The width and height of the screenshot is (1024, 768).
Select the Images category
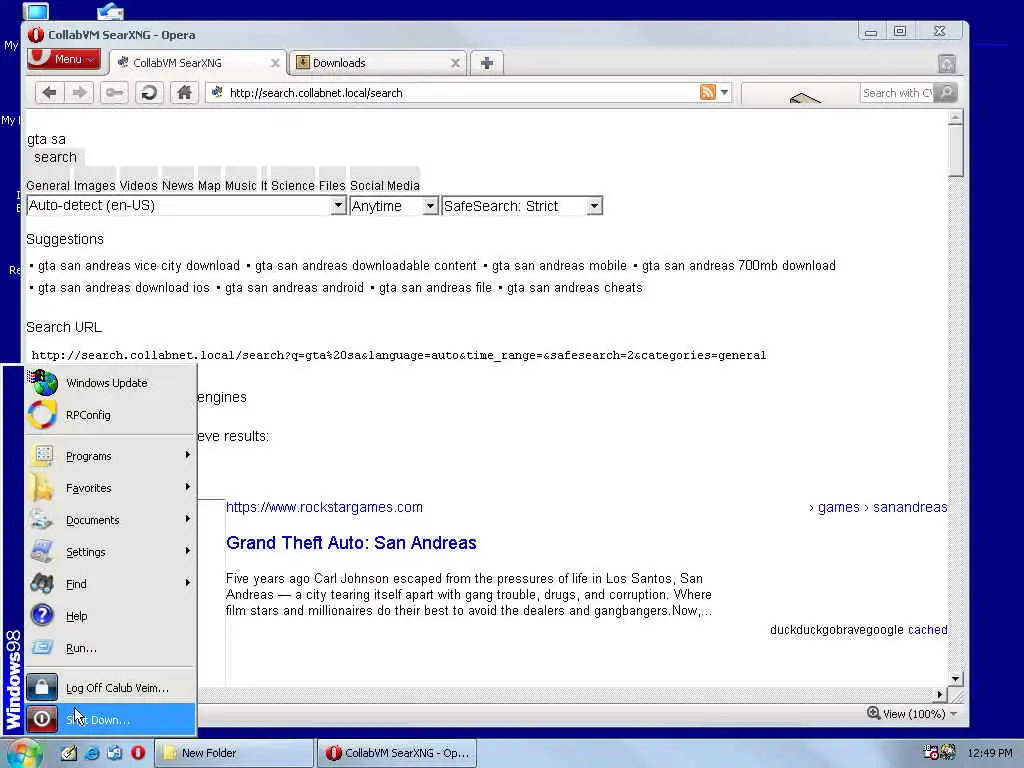[94, 185]
